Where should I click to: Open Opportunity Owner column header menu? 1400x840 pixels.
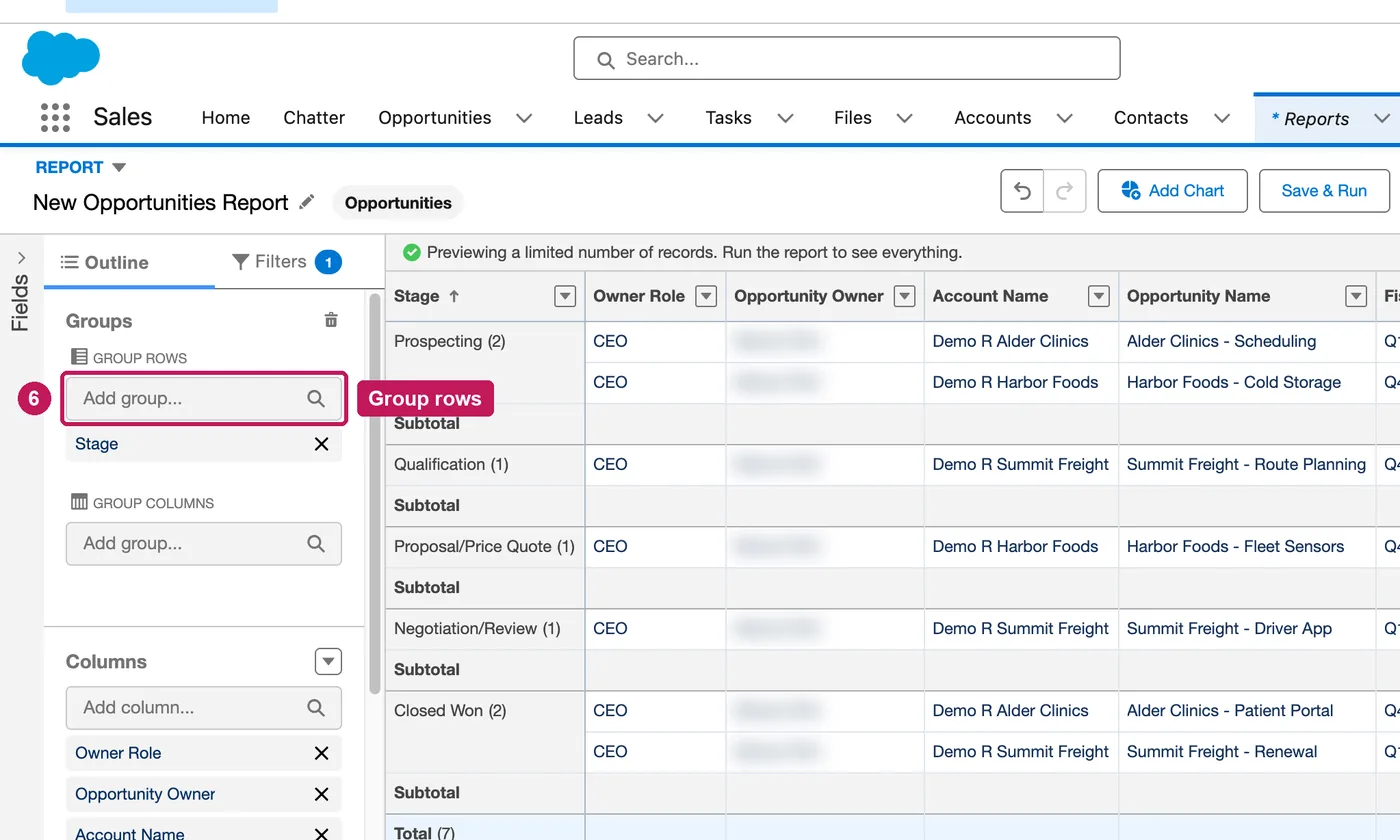pyautogui.click(x=904, y=296)
